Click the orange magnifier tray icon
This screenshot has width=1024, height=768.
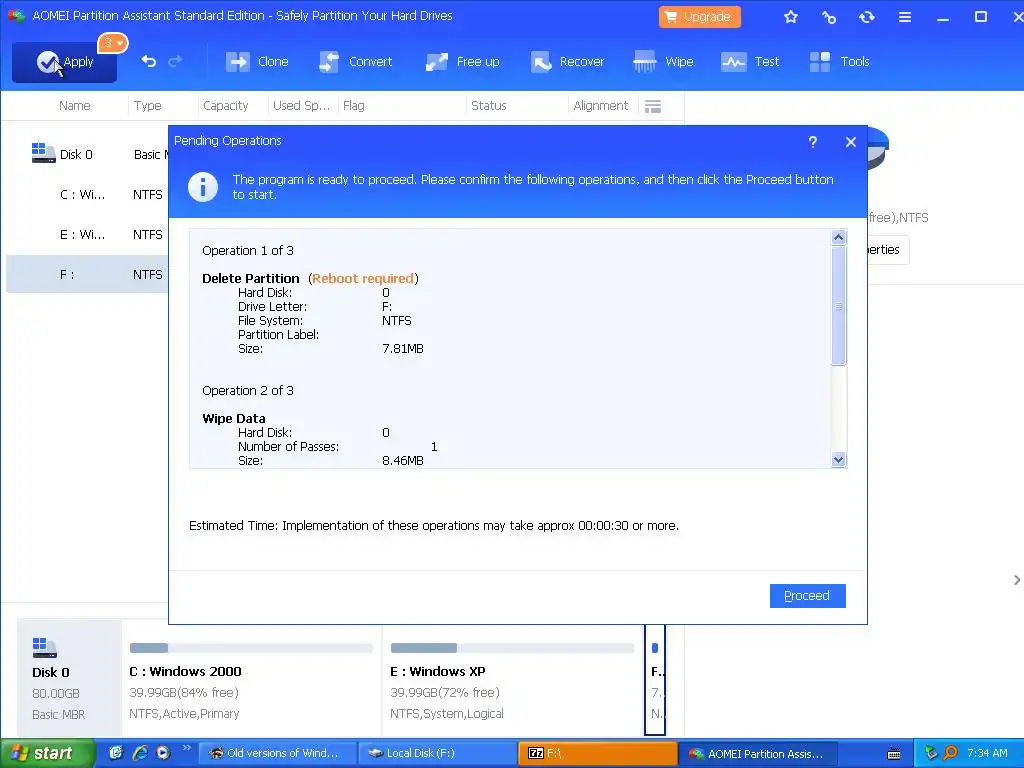950,754
